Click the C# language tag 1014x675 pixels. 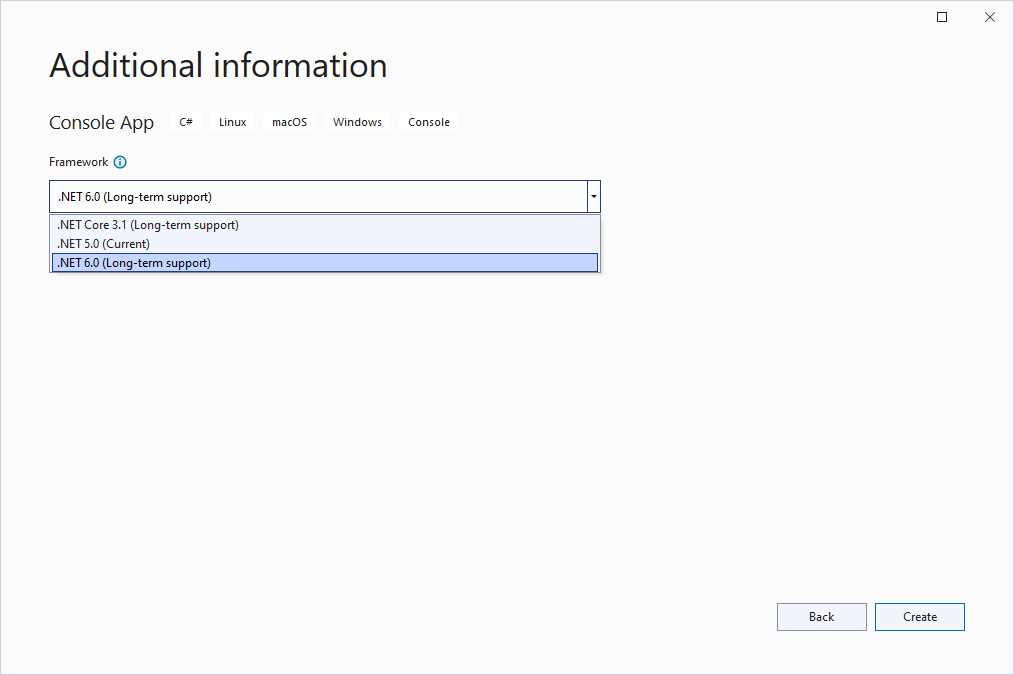[x=186, y=121]
